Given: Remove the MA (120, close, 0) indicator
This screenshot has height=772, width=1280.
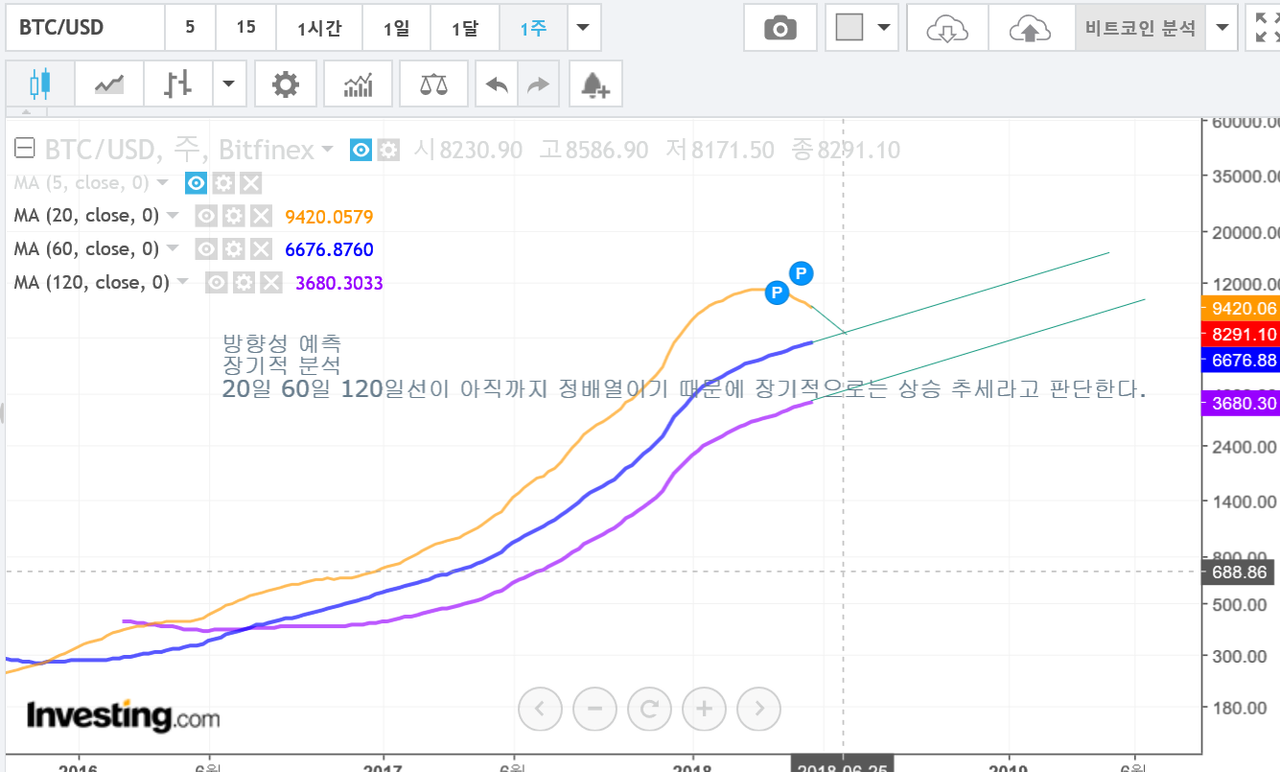Looking at the screenshot, I should coord(271,283).
